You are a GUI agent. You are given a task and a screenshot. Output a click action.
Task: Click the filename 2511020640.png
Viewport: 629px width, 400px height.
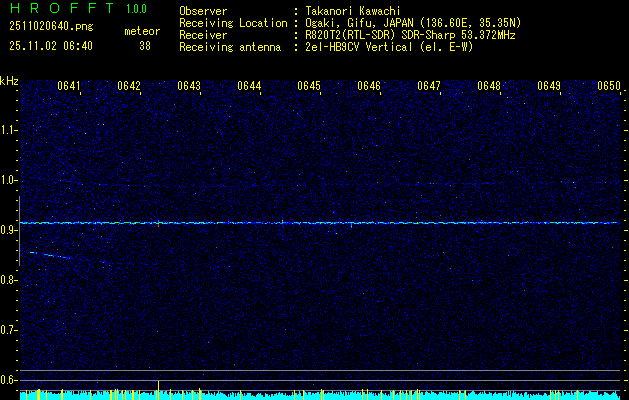pos(51,27)
